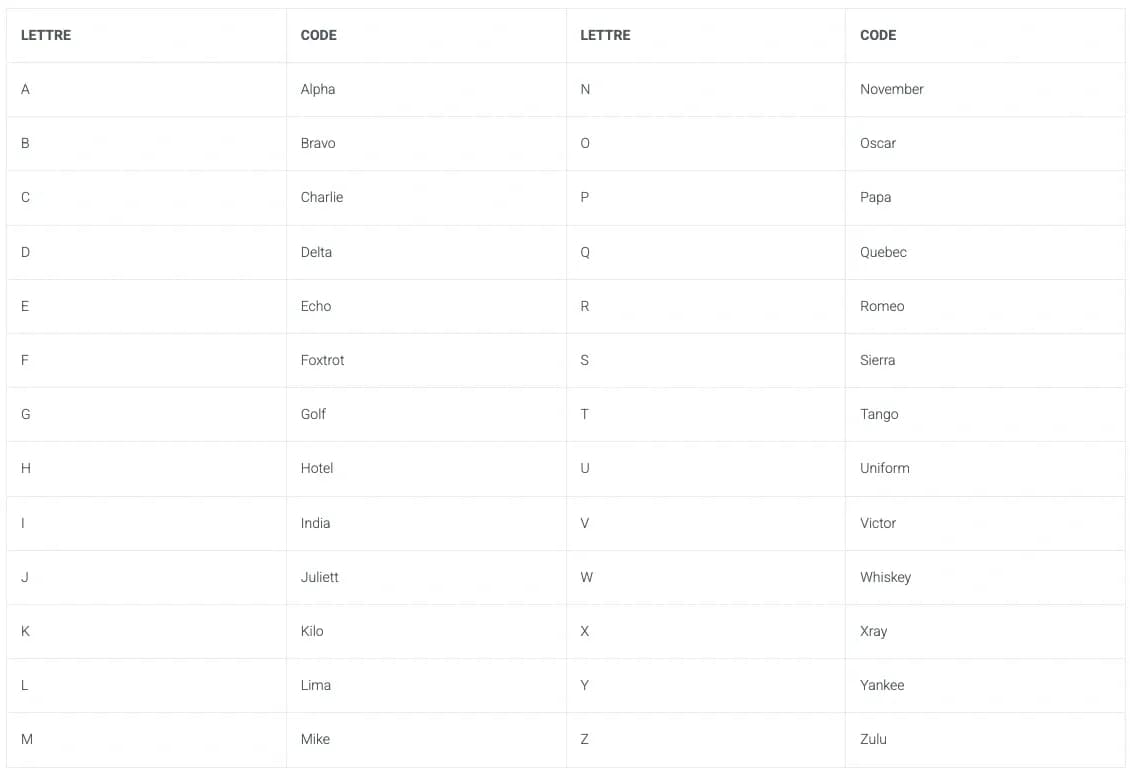Select the Zulu code word

[x=873, y=739]
